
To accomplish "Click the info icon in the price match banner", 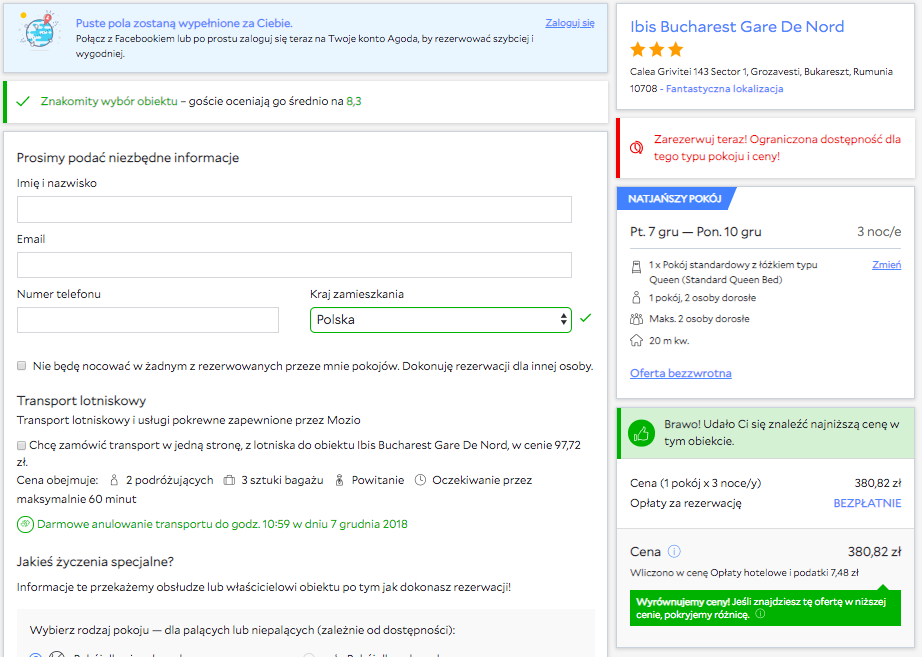I will [x=760, y=614].
